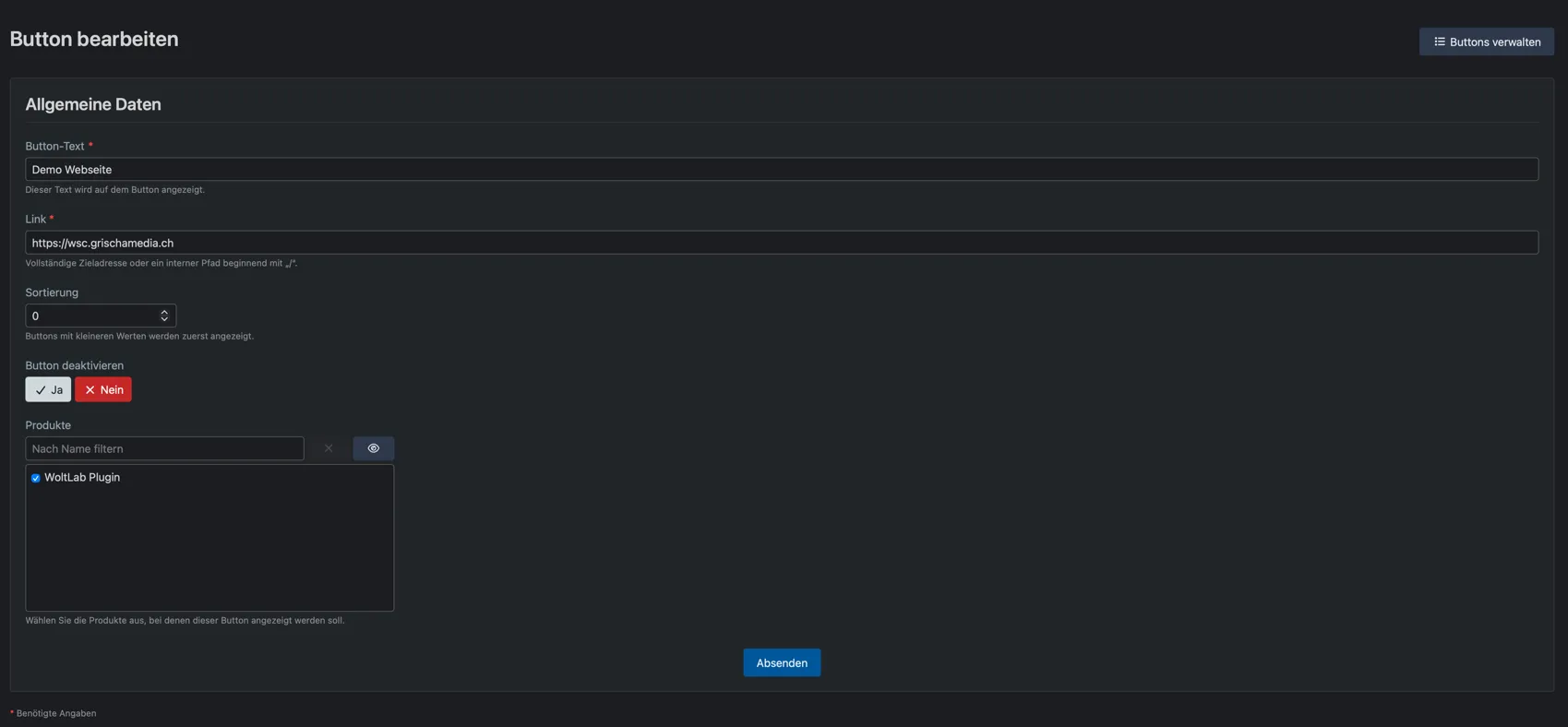Click the Button-Text field label

tap(54, 146)
